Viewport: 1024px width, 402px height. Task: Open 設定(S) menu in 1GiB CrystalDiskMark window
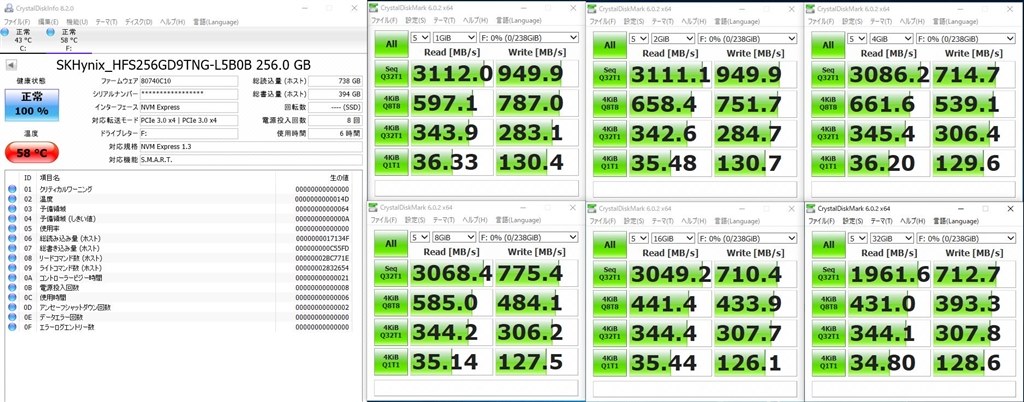(415, 21)
